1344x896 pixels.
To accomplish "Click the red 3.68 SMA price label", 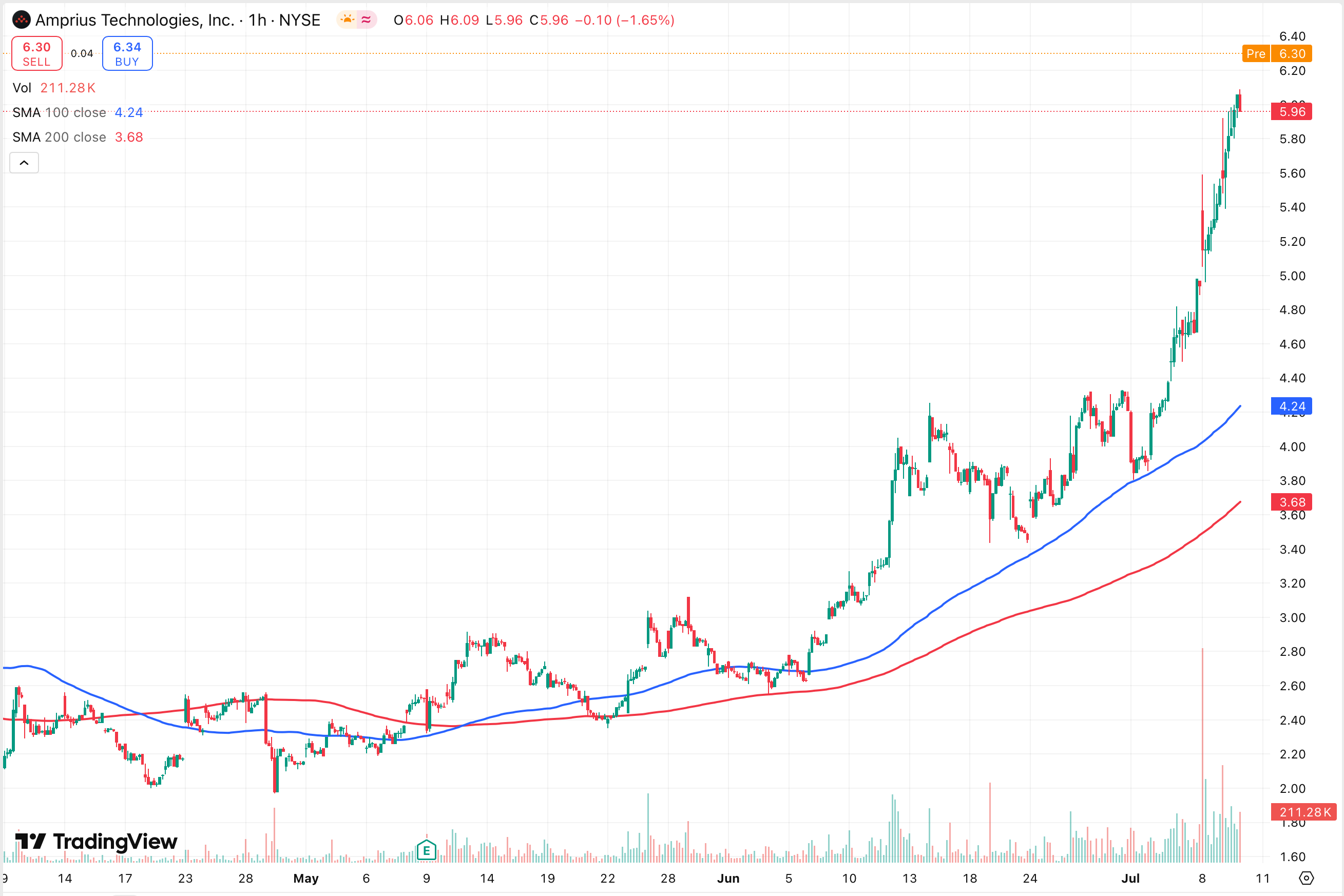I will (x=1291, y=502).
